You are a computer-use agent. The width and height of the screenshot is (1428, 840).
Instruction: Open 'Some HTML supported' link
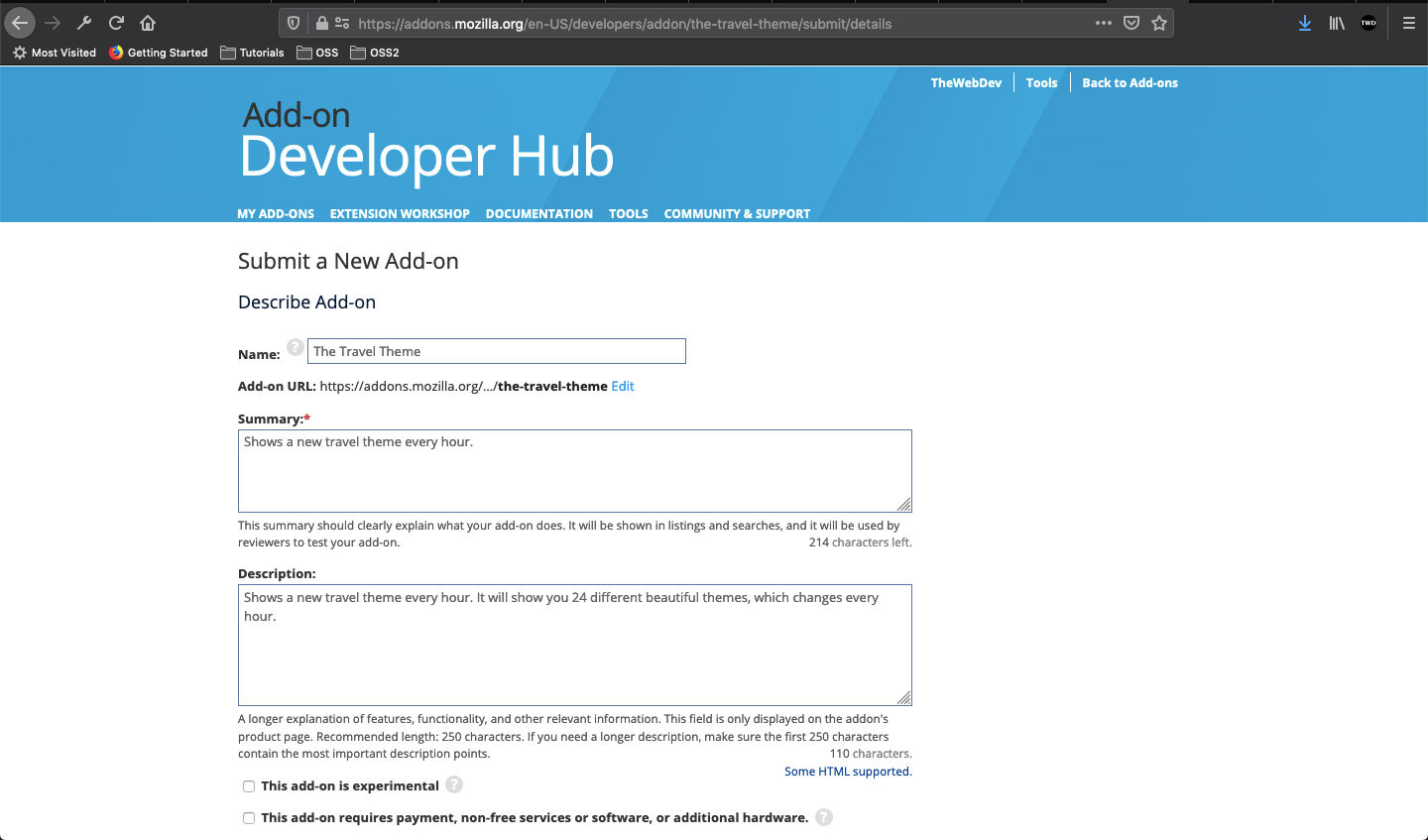848,771
